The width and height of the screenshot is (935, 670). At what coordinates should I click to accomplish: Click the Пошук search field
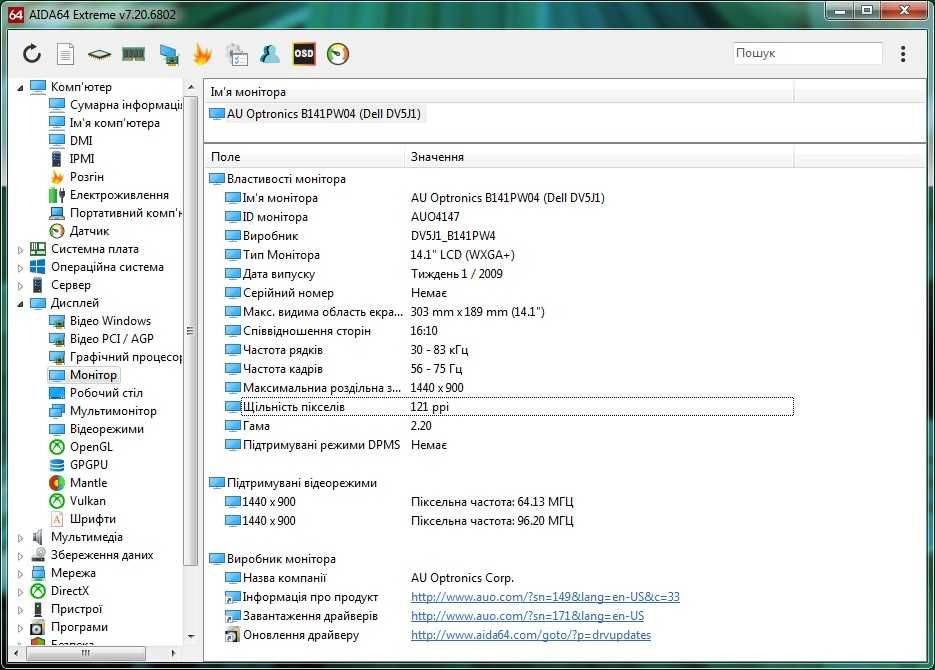point(807,53)
